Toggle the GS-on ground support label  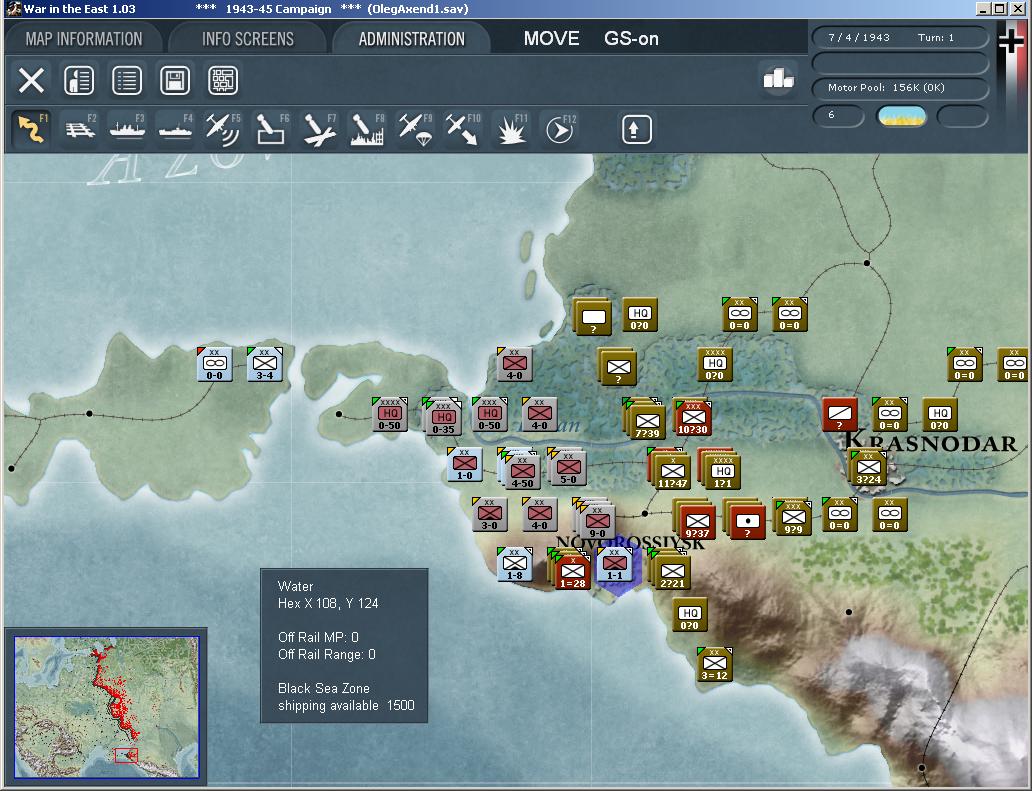coord(631,38)
